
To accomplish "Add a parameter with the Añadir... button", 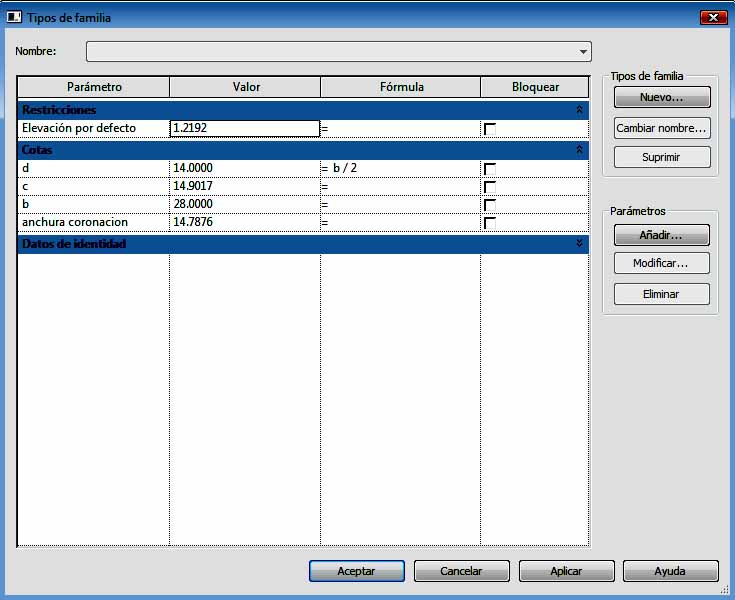I will 661,235.
